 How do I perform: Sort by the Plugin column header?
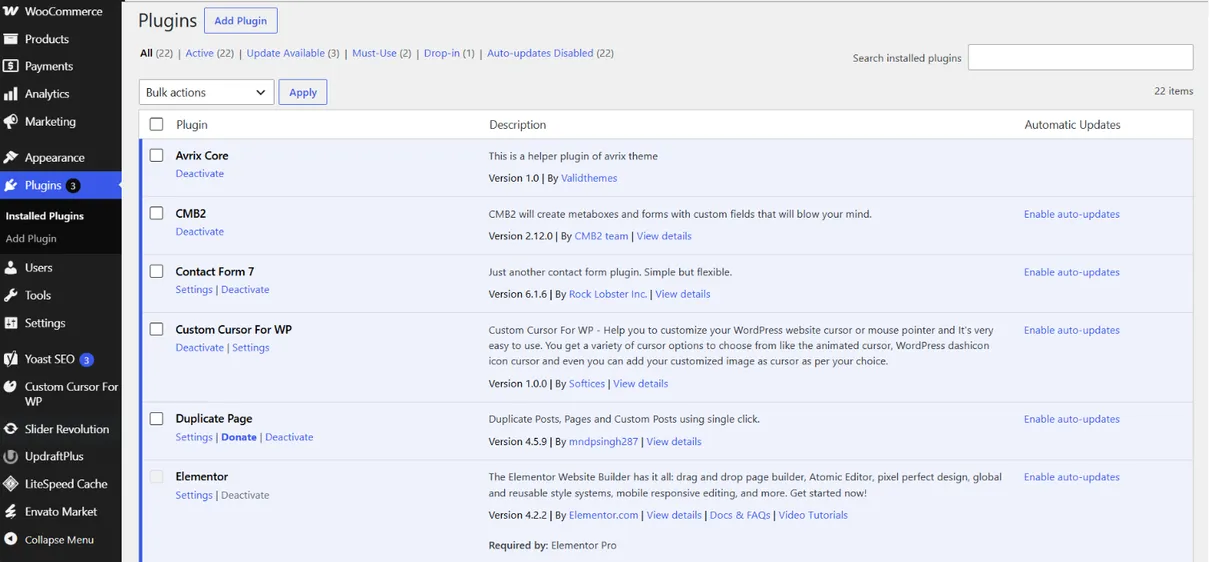point(192,125)
